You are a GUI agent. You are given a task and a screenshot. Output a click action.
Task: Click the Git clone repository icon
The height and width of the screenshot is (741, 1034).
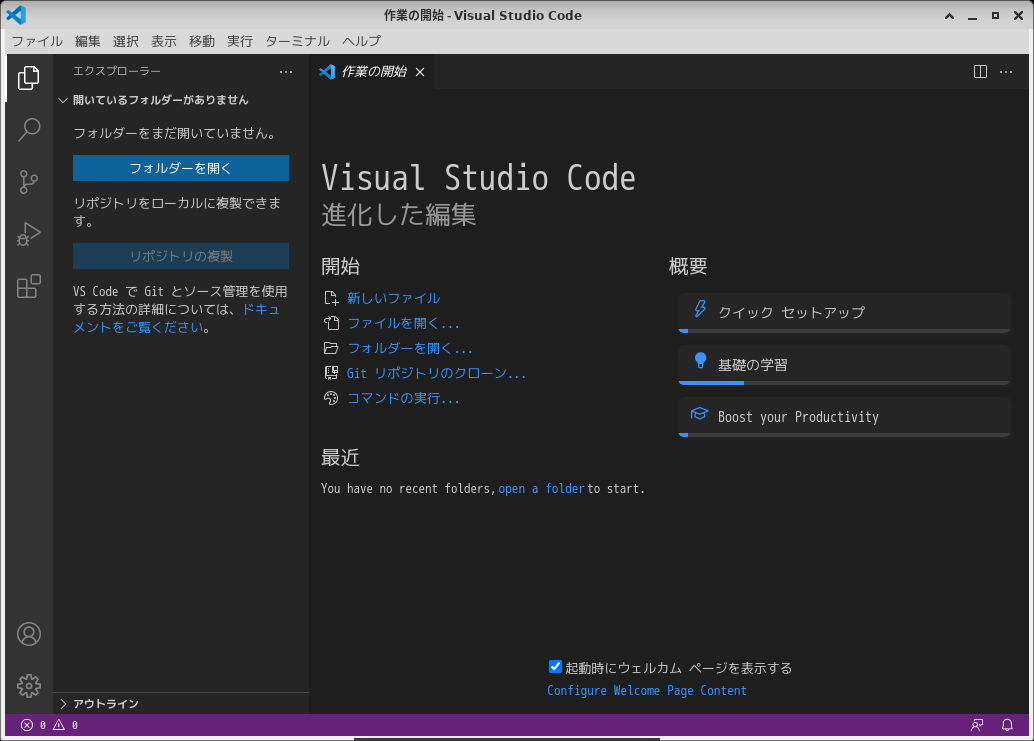coord(331,374)
